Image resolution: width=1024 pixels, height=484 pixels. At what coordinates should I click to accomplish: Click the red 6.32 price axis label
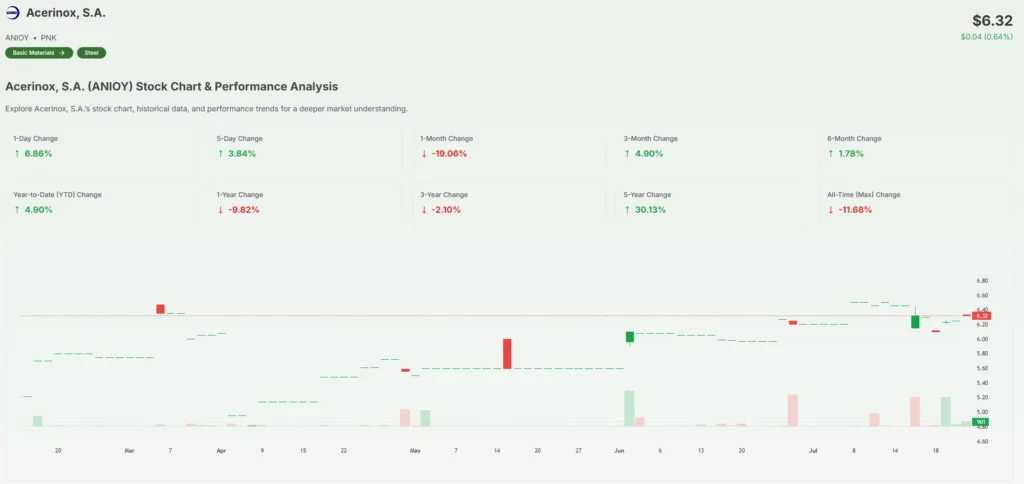tap(981, 315)
